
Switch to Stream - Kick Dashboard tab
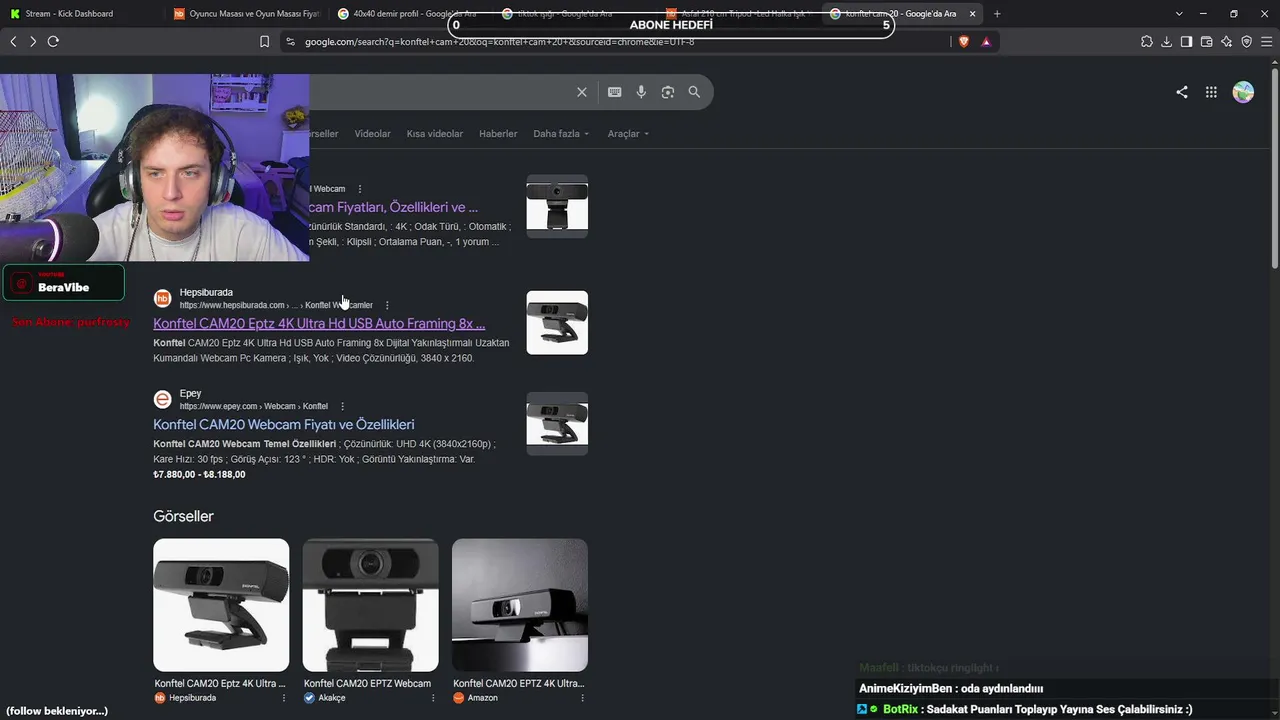pyautogui.click(x=82, y=14)
